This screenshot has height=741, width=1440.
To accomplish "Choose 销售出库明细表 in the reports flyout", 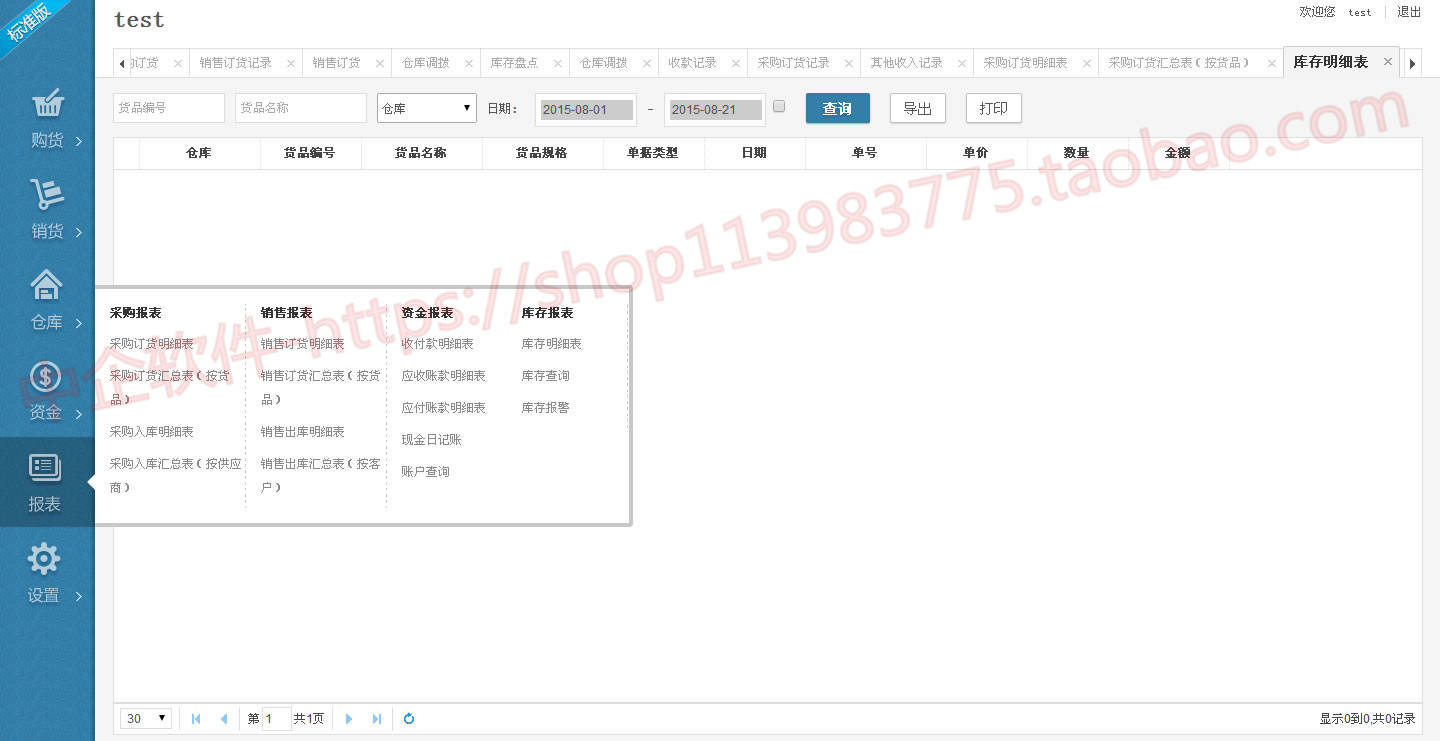I will click(303, 432).
